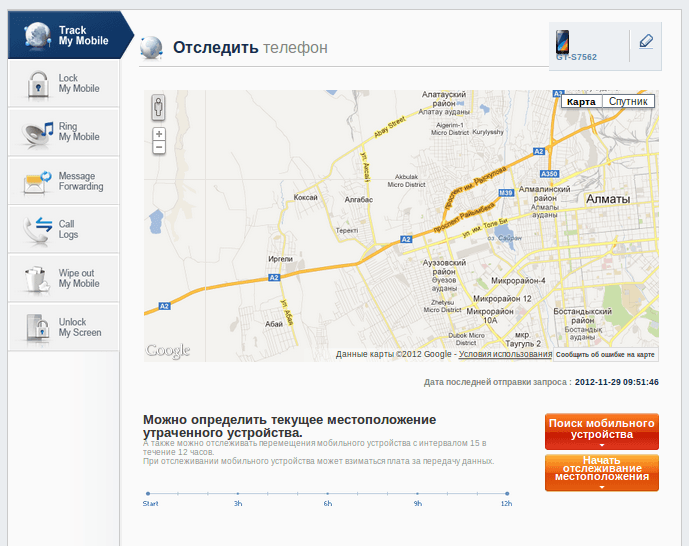Click the Алгабас label on map
Image resolution: width=689 pixels, height=546 pixels.
pyautogui.click(x=359, y=199)
